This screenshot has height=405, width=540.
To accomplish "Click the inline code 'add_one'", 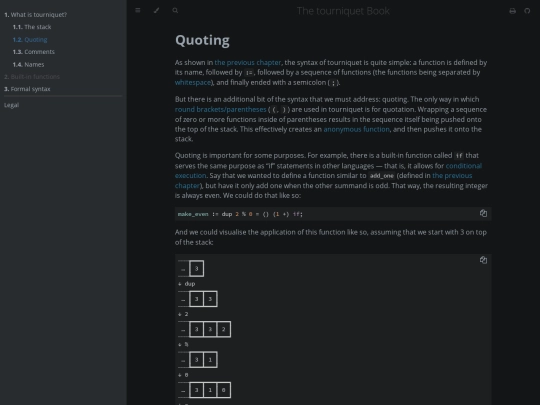I will coord(382,176).
